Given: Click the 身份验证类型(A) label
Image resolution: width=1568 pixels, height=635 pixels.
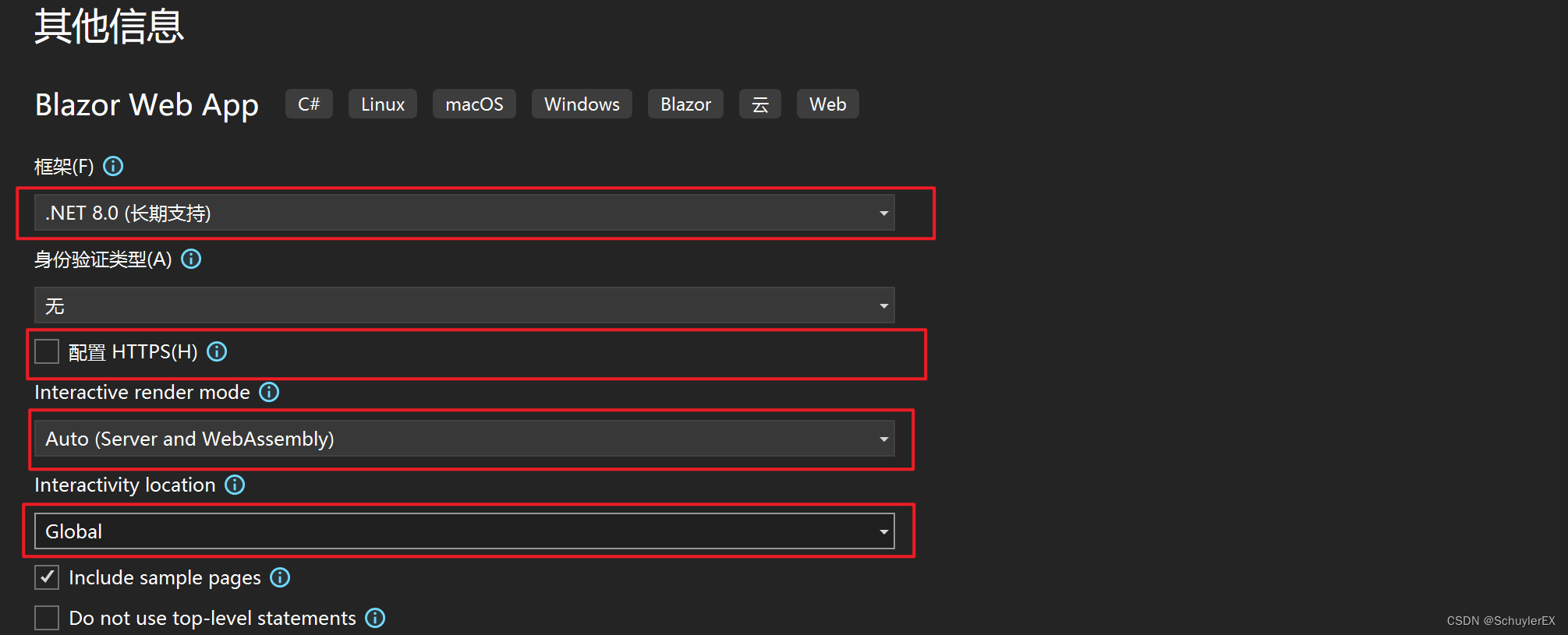Looking at the screenshot, I should coord(103,259).
